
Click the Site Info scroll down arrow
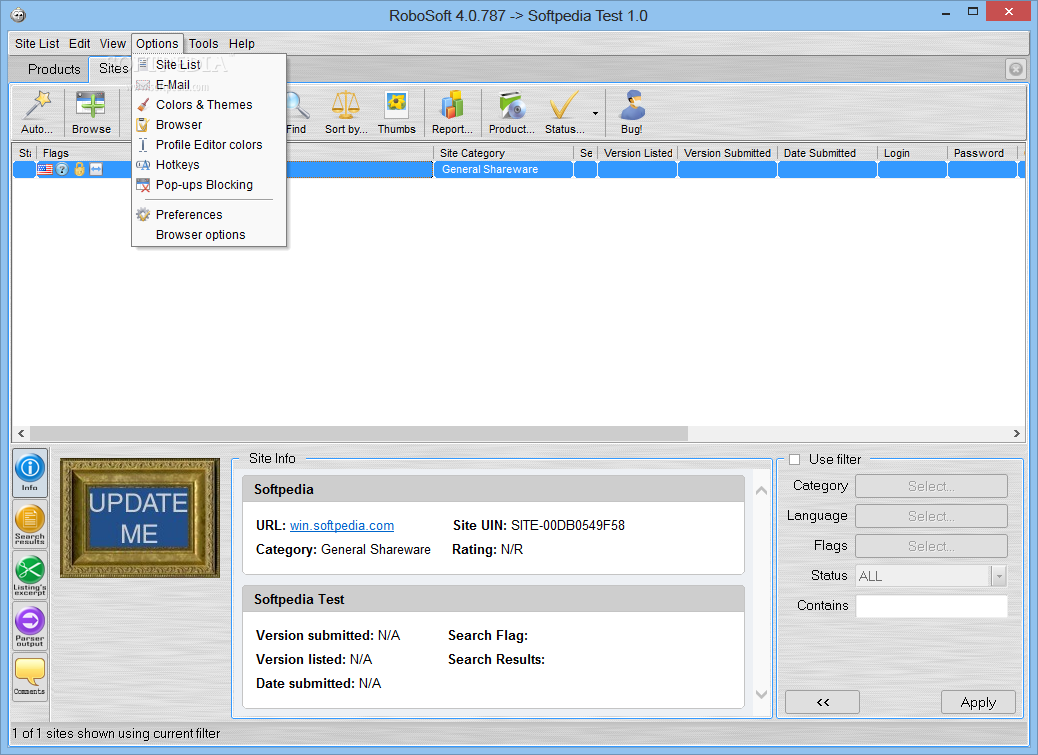(x=761, y=694)
